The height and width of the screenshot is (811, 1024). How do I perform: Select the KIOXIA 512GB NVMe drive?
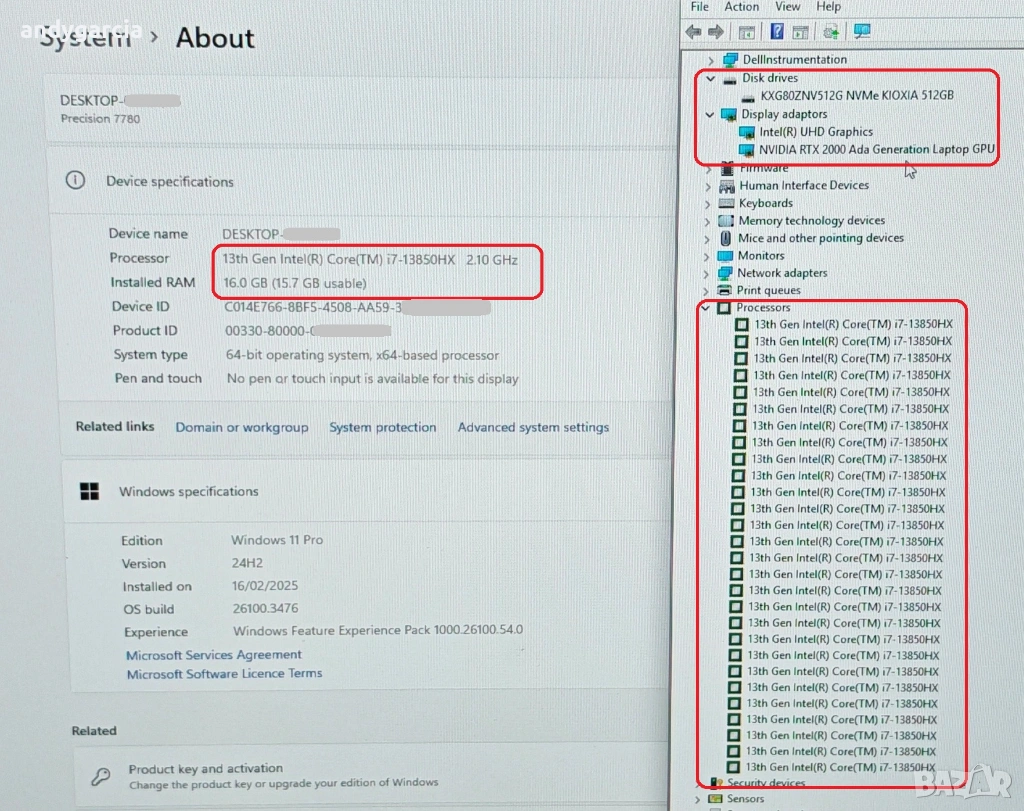(x=856, y=96)
